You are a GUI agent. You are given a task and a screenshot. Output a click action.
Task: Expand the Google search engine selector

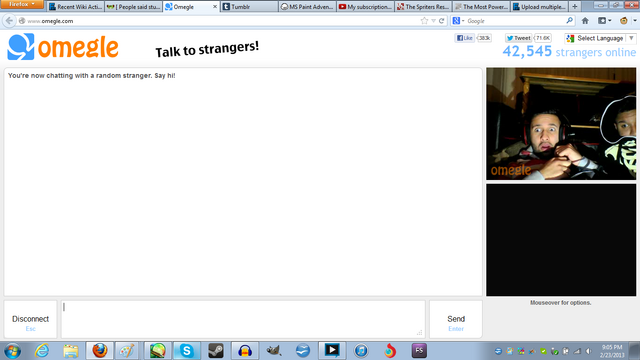pyautogui.click(x=458, y=21)
